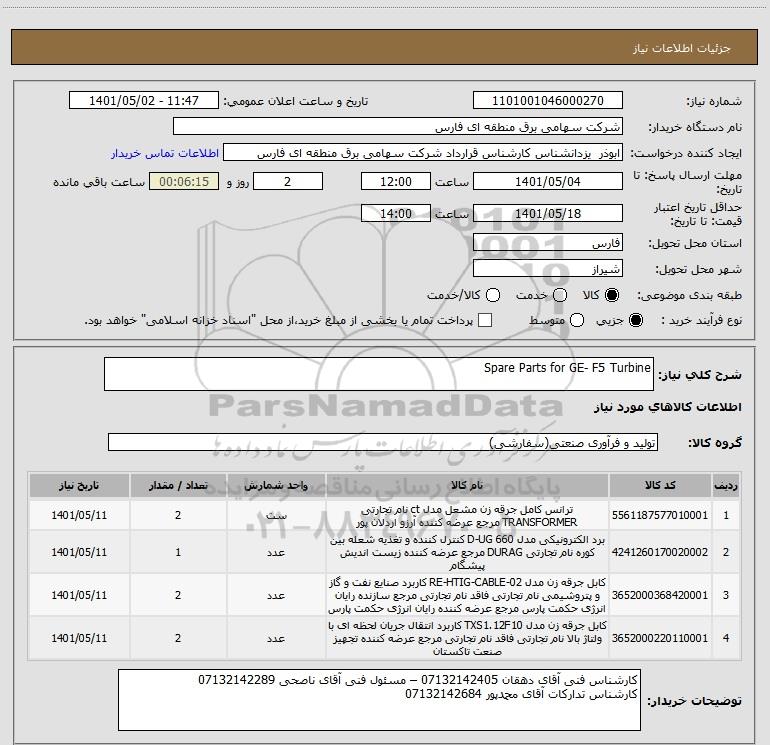The height and width of the screenshot is (745, 770).
Task: Click the delivery city field شیراز
Action: [x=548, y=269]
